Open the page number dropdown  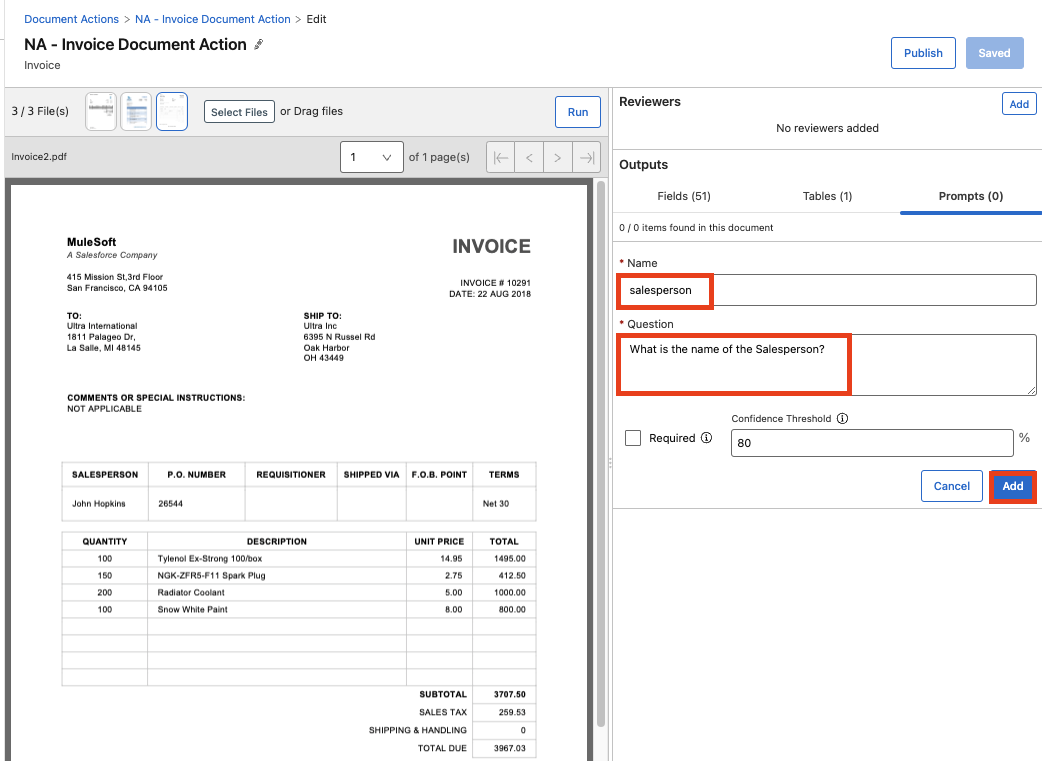pos(371,157)
